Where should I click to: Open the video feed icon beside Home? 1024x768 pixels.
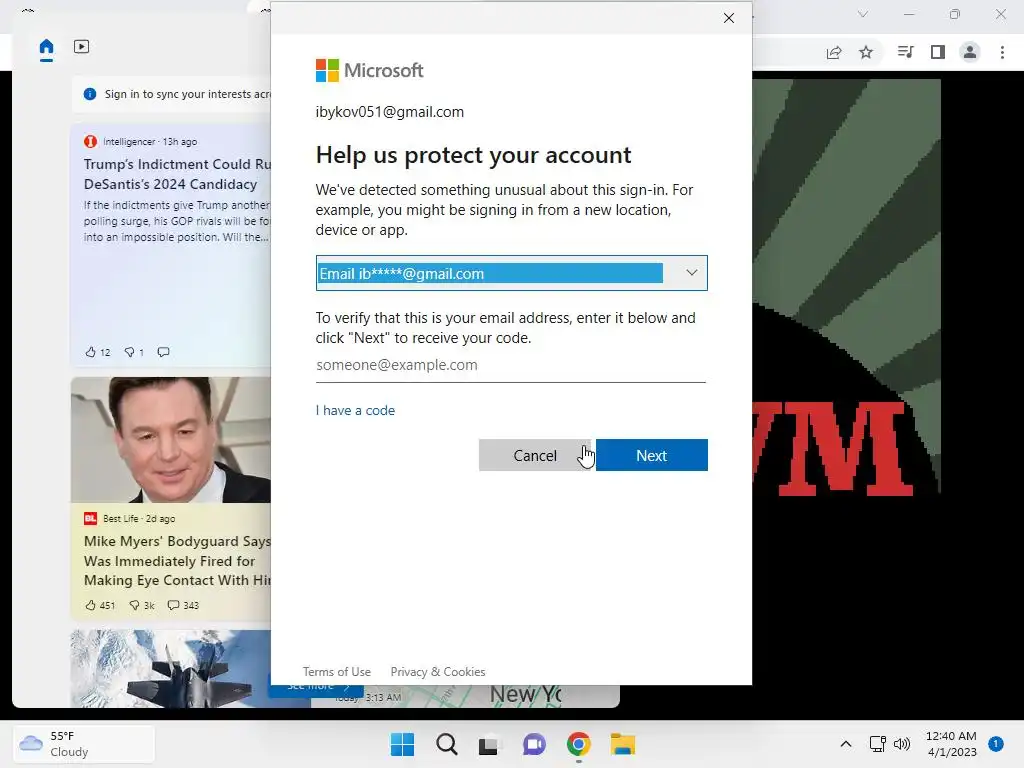pyautogui.click(x=82, y=47)
